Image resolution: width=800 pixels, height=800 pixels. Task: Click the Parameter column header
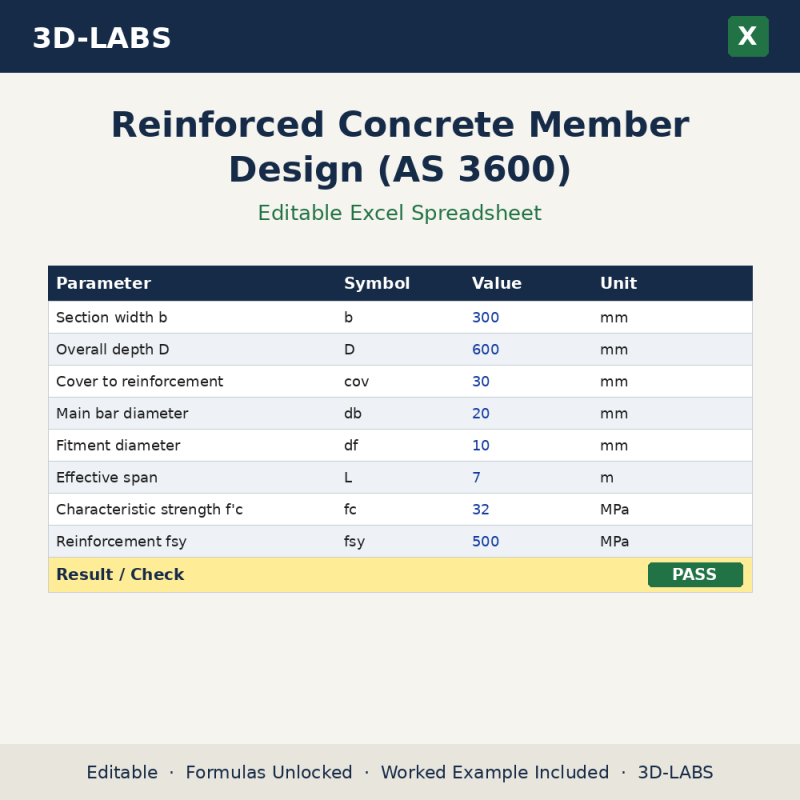104,283
